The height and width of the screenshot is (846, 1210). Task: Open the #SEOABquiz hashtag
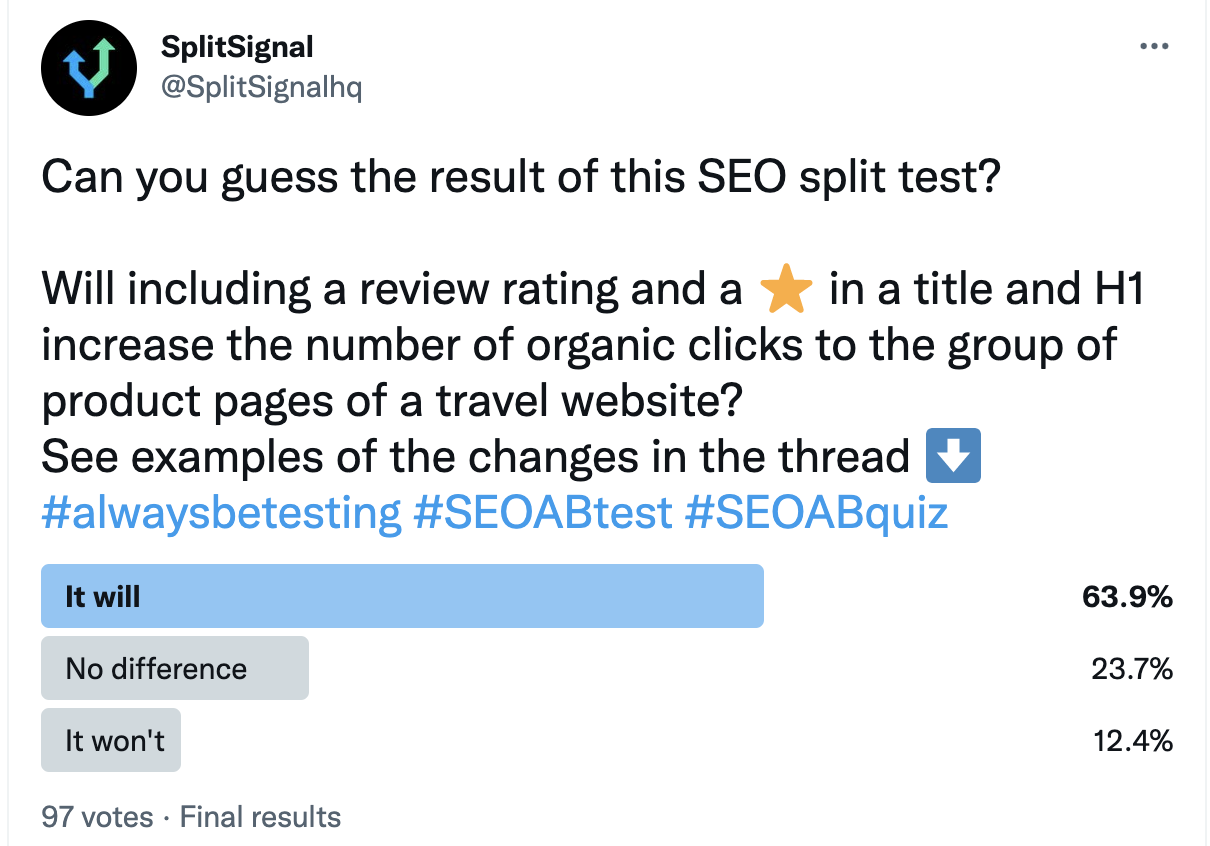click(817, 513)
